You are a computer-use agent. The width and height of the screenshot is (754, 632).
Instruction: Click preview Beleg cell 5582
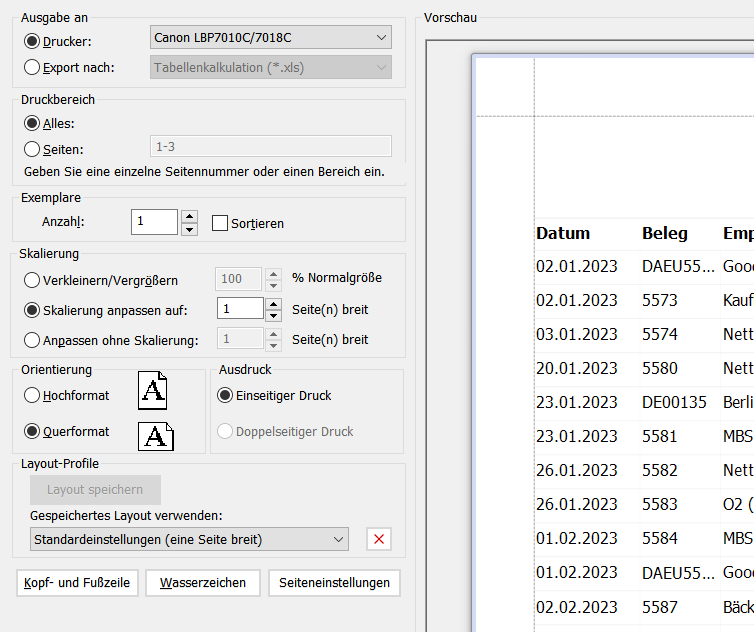coord(660,470)
